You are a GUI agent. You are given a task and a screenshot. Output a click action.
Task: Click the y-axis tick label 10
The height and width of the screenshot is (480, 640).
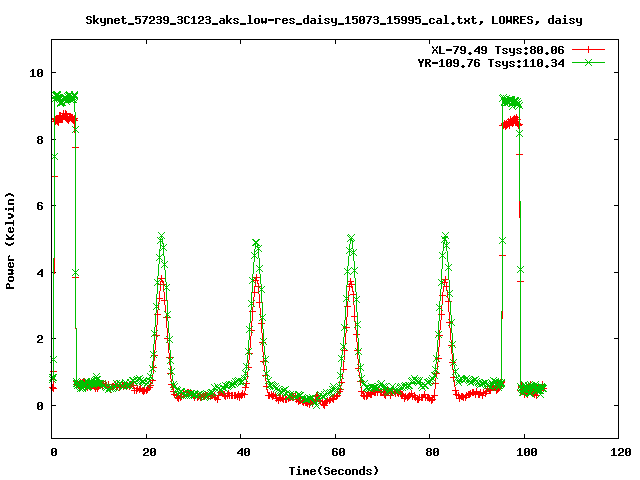36,73
